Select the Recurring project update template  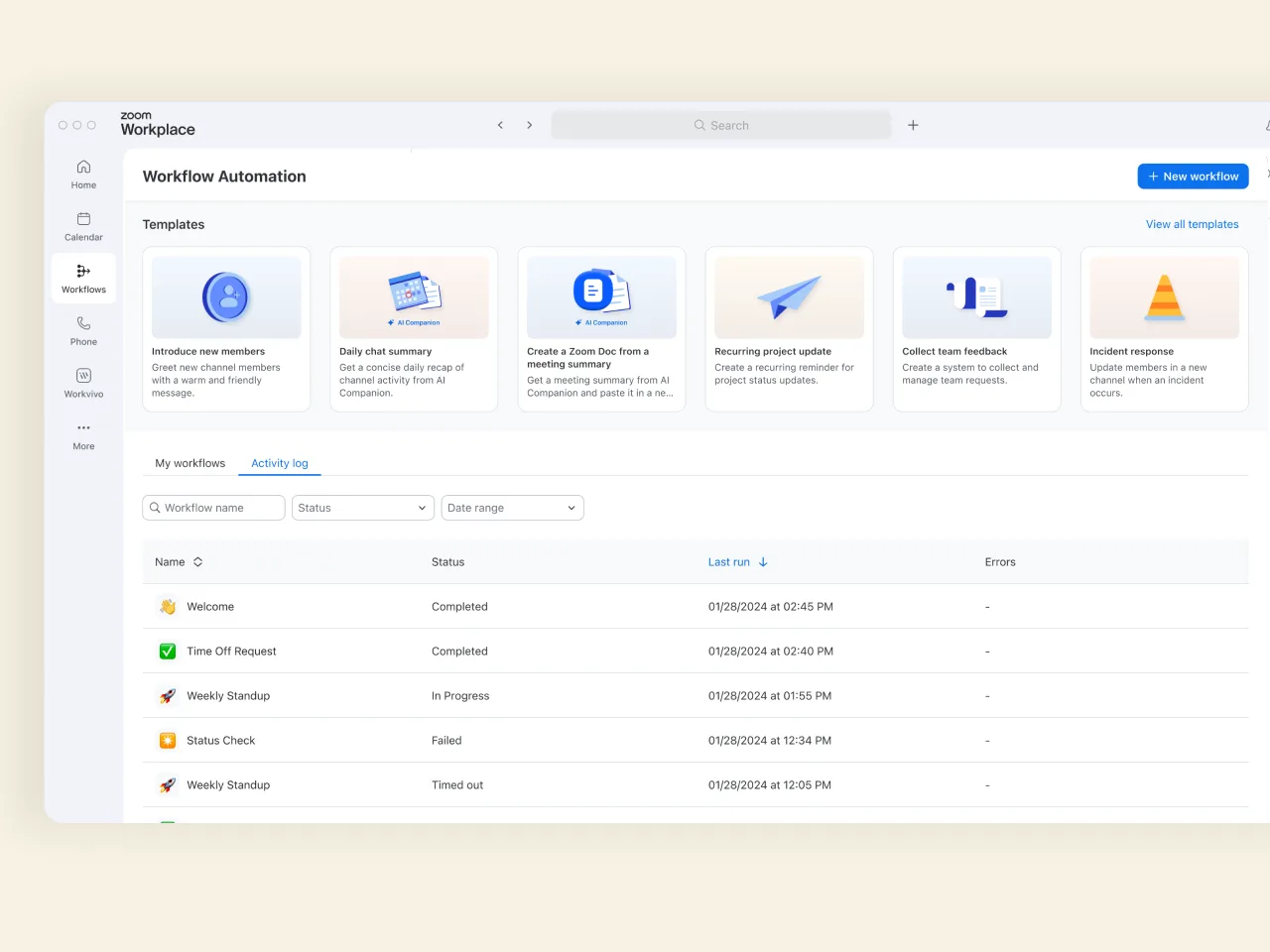789,328
